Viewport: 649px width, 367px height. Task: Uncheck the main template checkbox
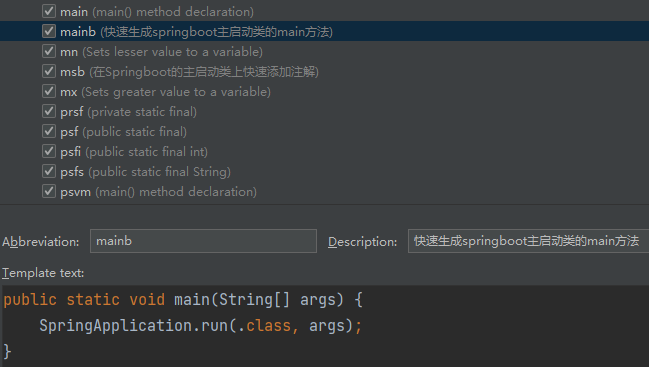[49, 11]
